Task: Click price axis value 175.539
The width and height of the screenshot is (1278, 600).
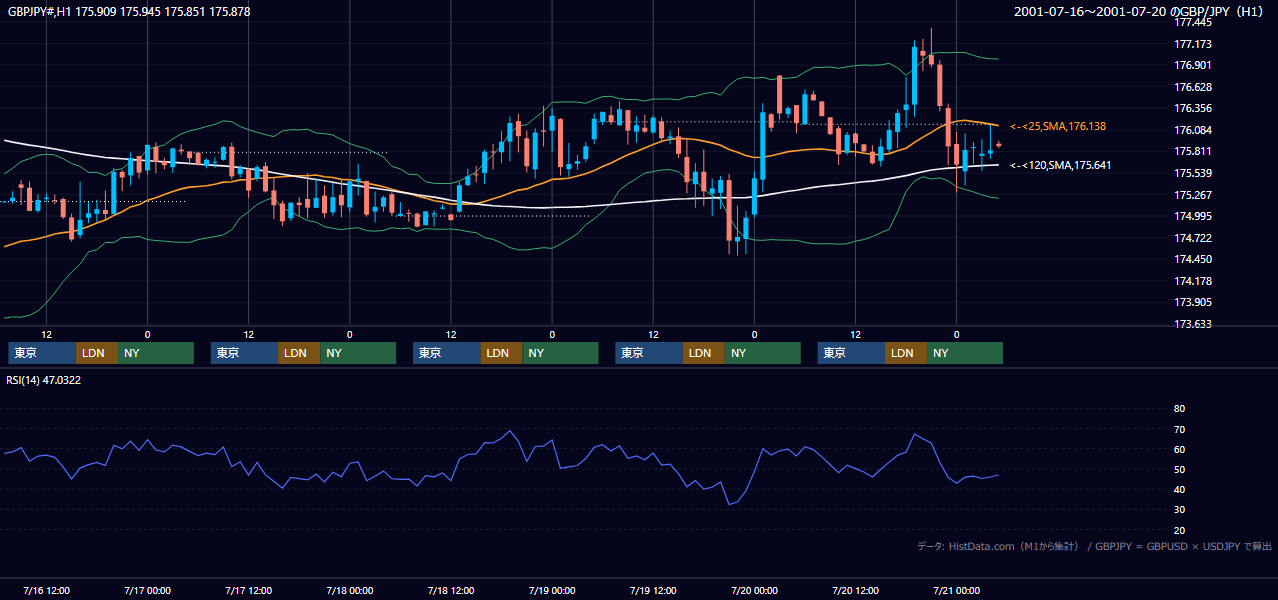Action: (x=1192, y=173)
